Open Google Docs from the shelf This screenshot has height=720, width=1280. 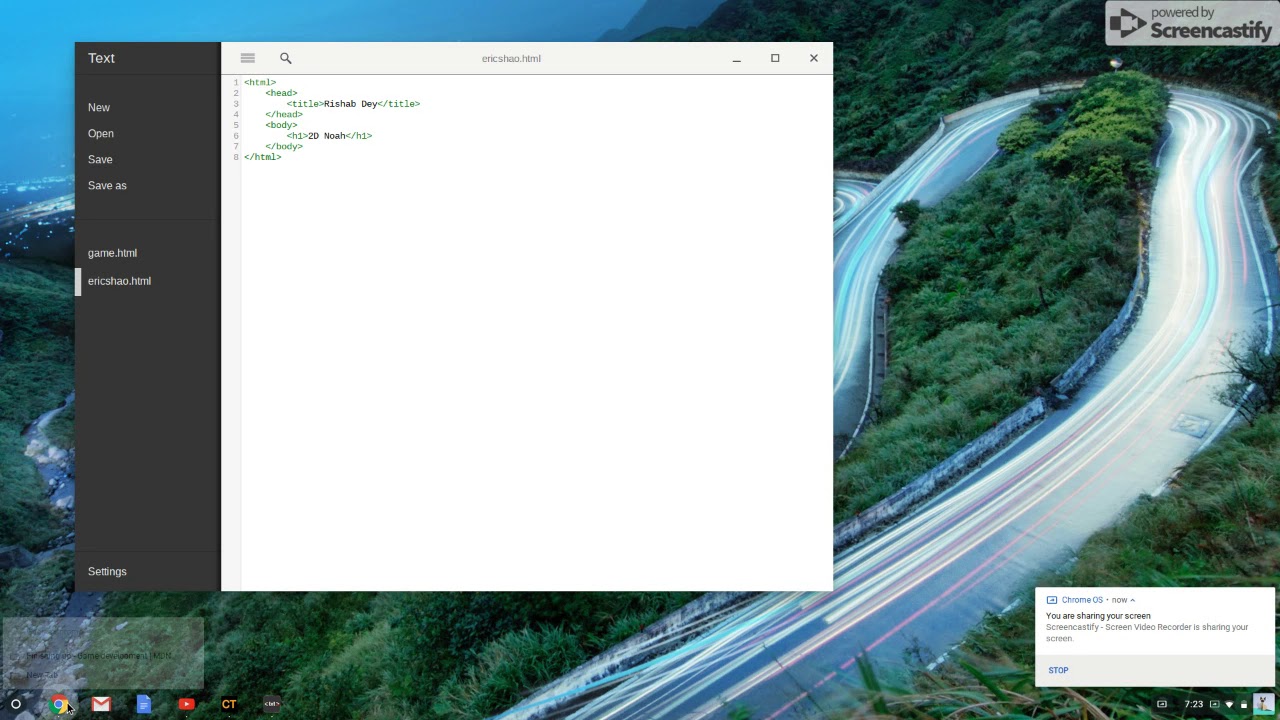(144, 704)
